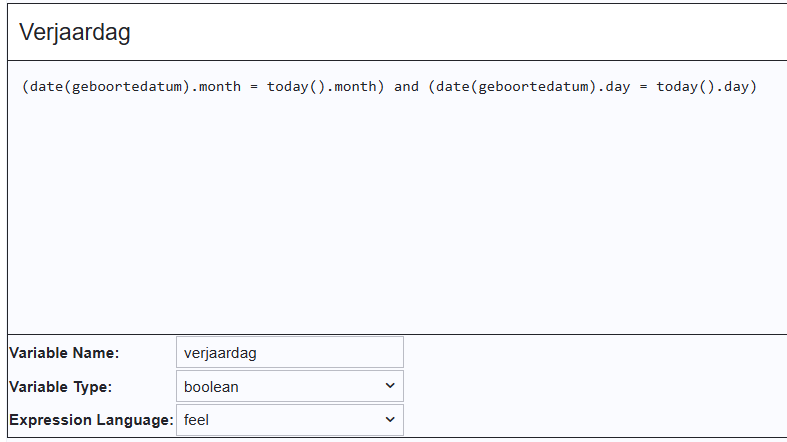Click the chevron arrow beside boolean

click(390, 386)
